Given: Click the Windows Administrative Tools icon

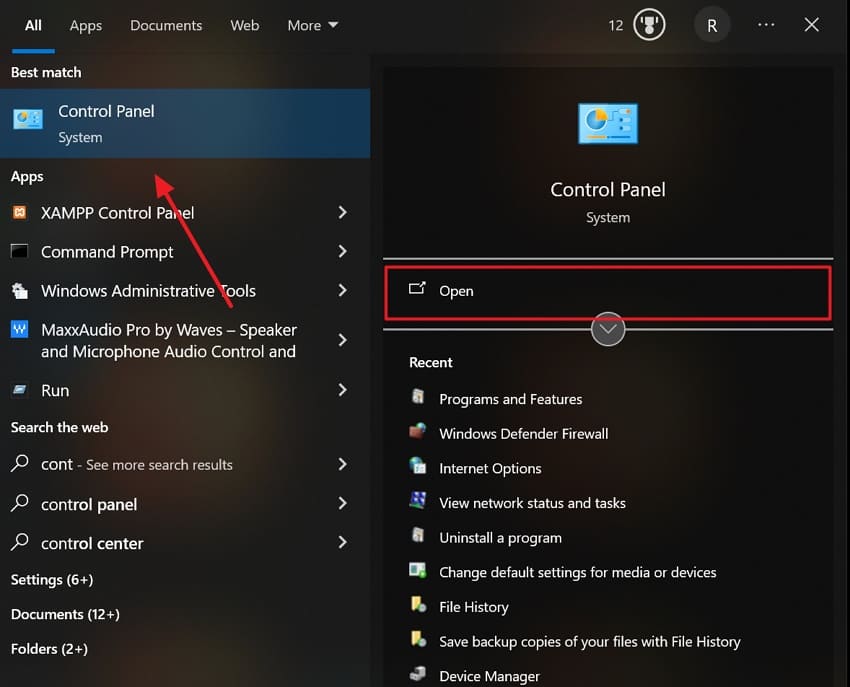Looking at the screenshot, I should (x=20, y=291).
